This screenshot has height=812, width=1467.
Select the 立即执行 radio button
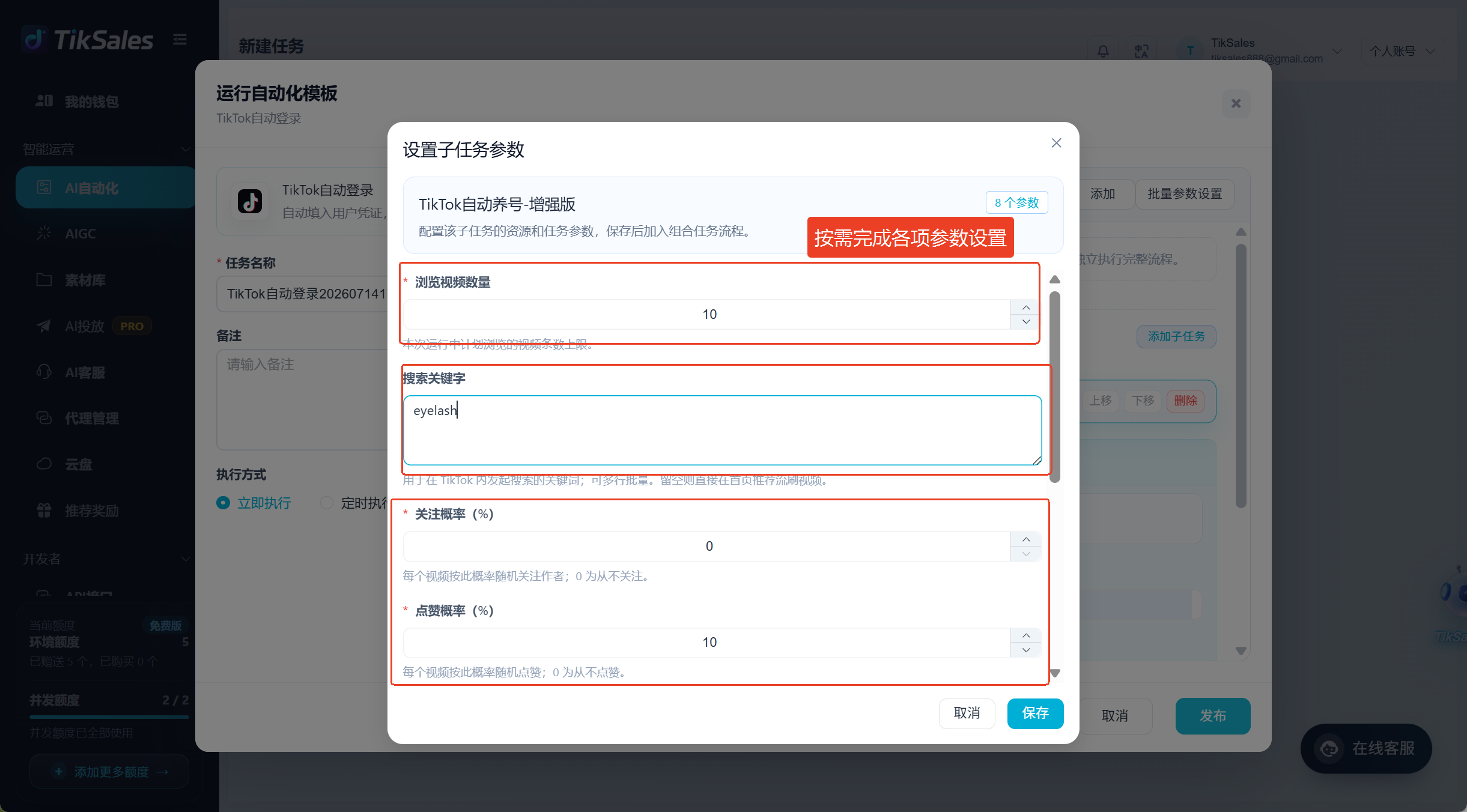223,503
